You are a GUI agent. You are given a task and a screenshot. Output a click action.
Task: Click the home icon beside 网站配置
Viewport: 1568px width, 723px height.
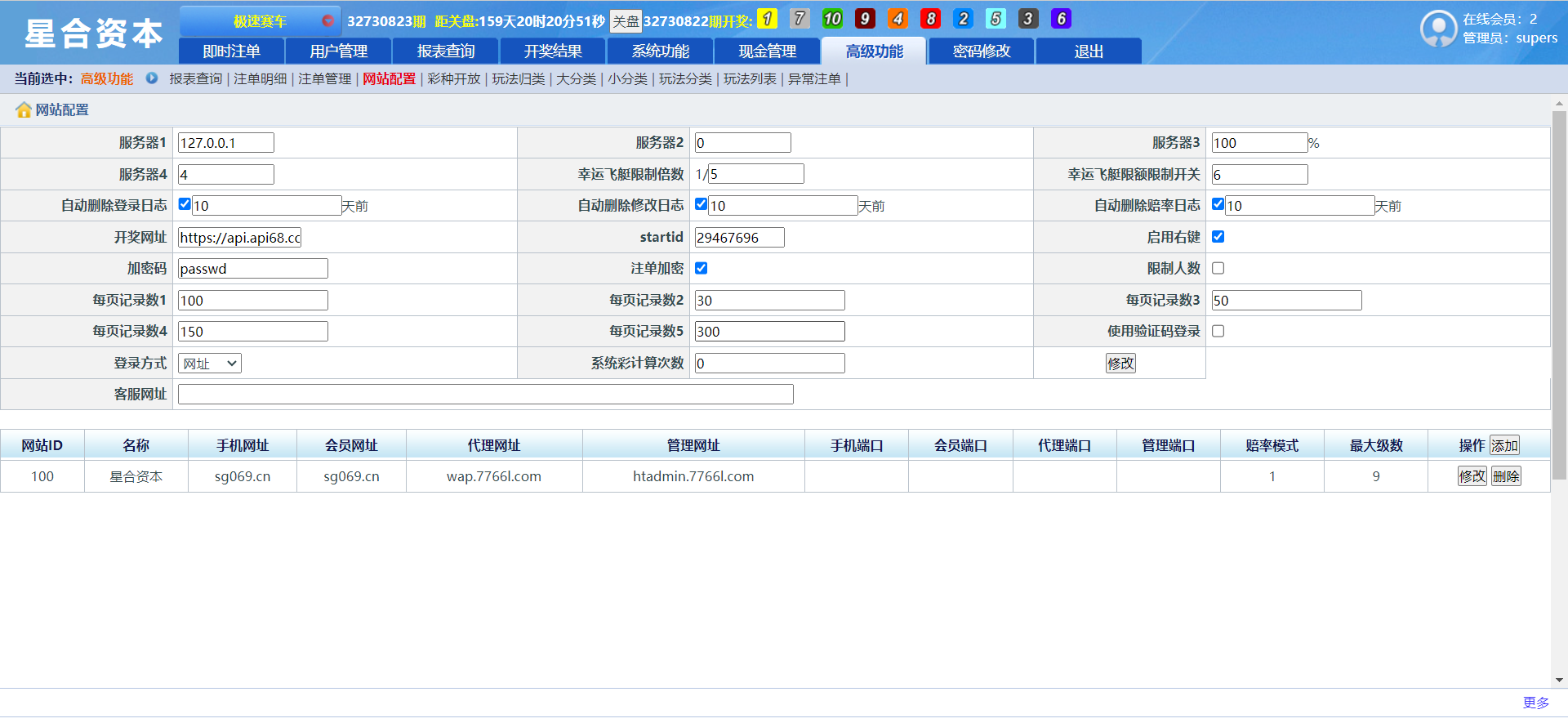[x=24, y=110]
